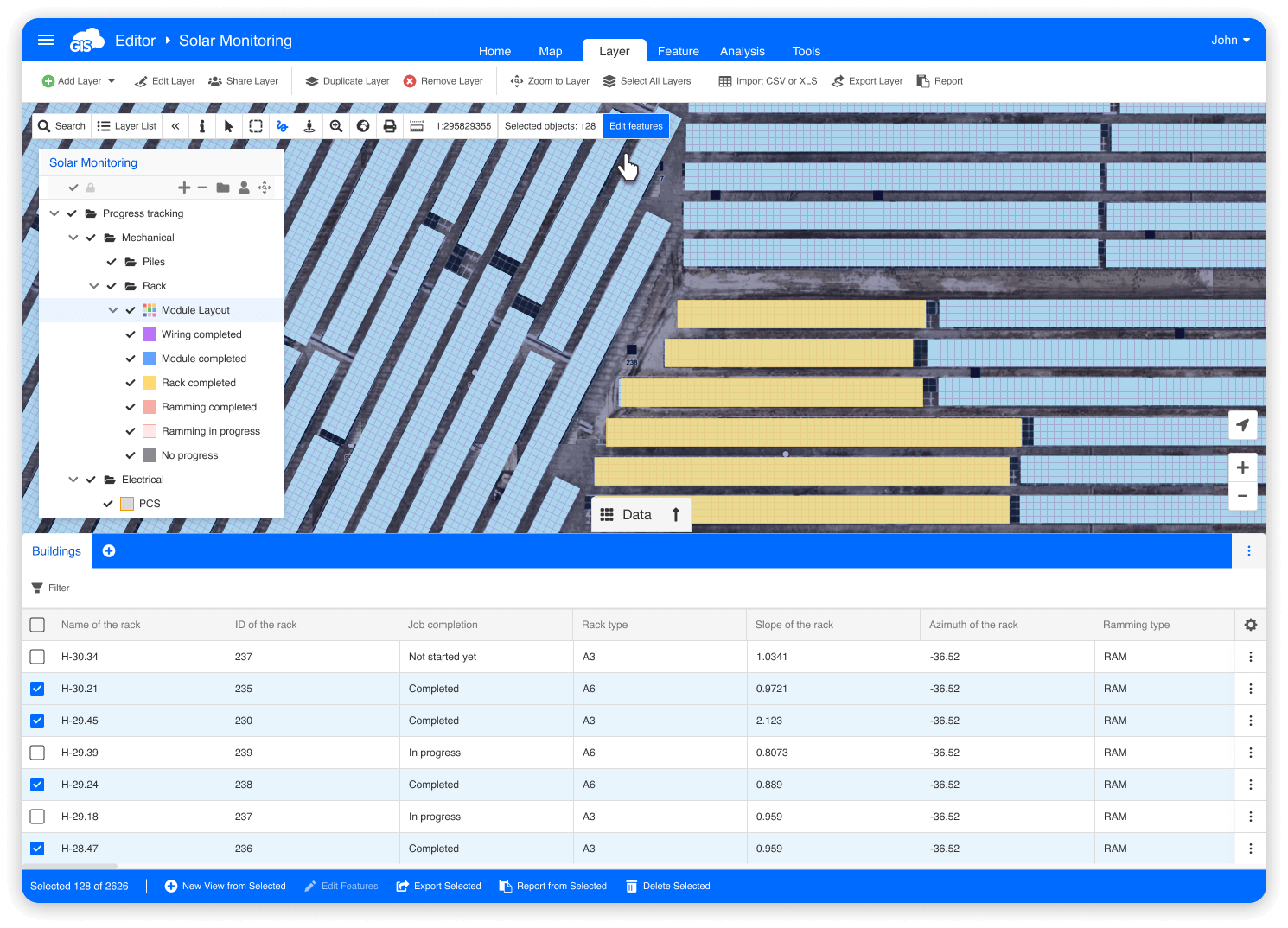
Task: Click the Edit features button
Action: tap(636, 126)
